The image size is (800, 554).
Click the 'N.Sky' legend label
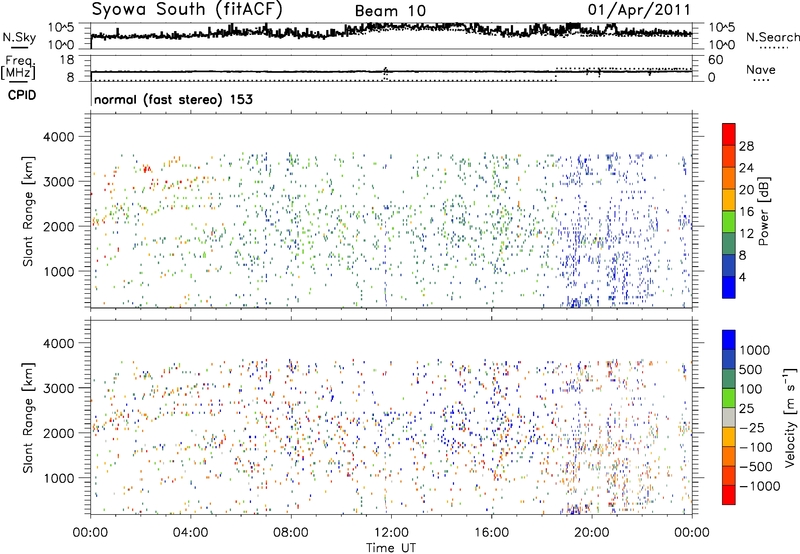(x=19, y=37)
